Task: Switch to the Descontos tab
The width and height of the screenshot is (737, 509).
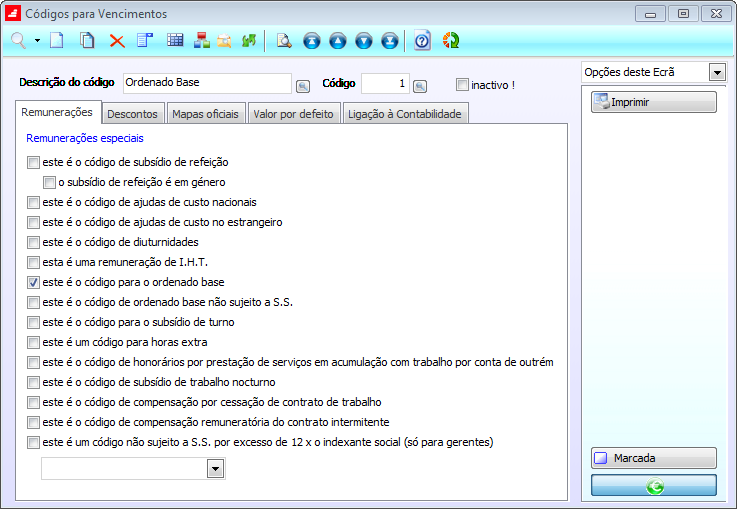Action: click(132, 114)
